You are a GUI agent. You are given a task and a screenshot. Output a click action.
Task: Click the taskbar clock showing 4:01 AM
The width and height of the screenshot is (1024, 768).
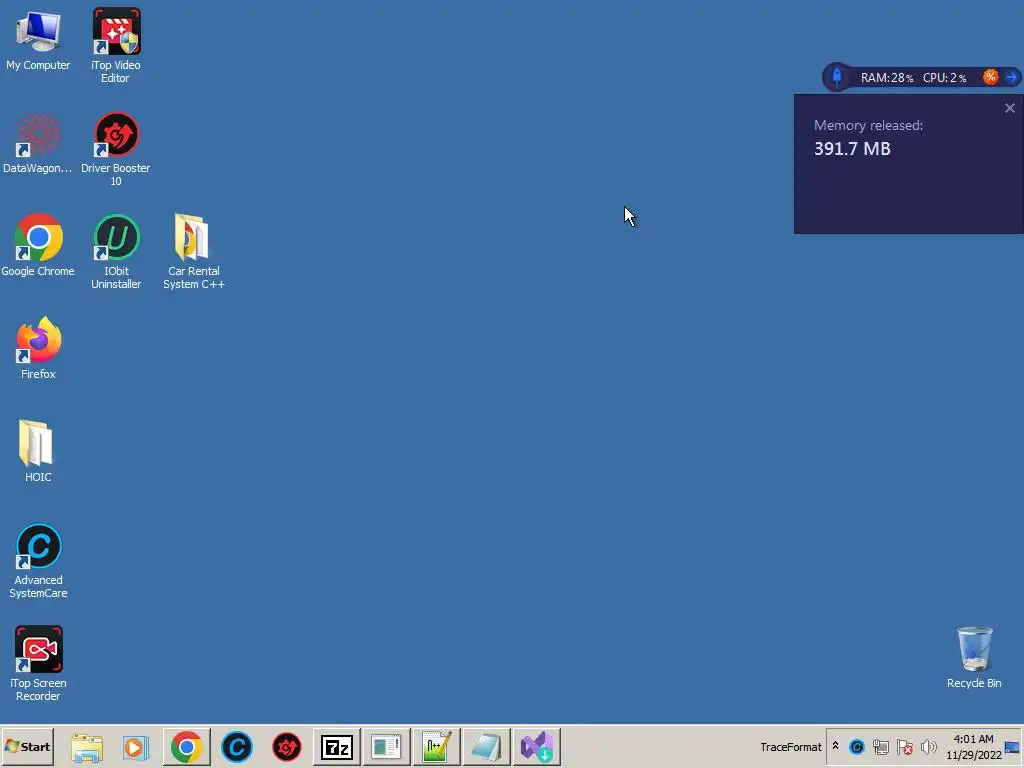973,746
